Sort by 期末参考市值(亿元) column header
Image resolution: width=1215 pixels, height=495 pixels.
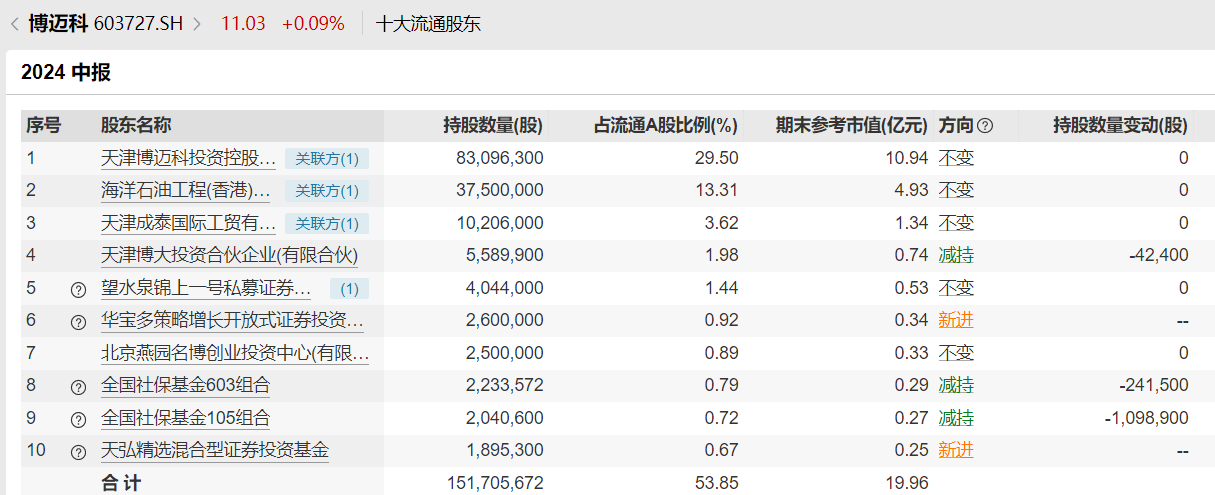(x=852, y=126)
